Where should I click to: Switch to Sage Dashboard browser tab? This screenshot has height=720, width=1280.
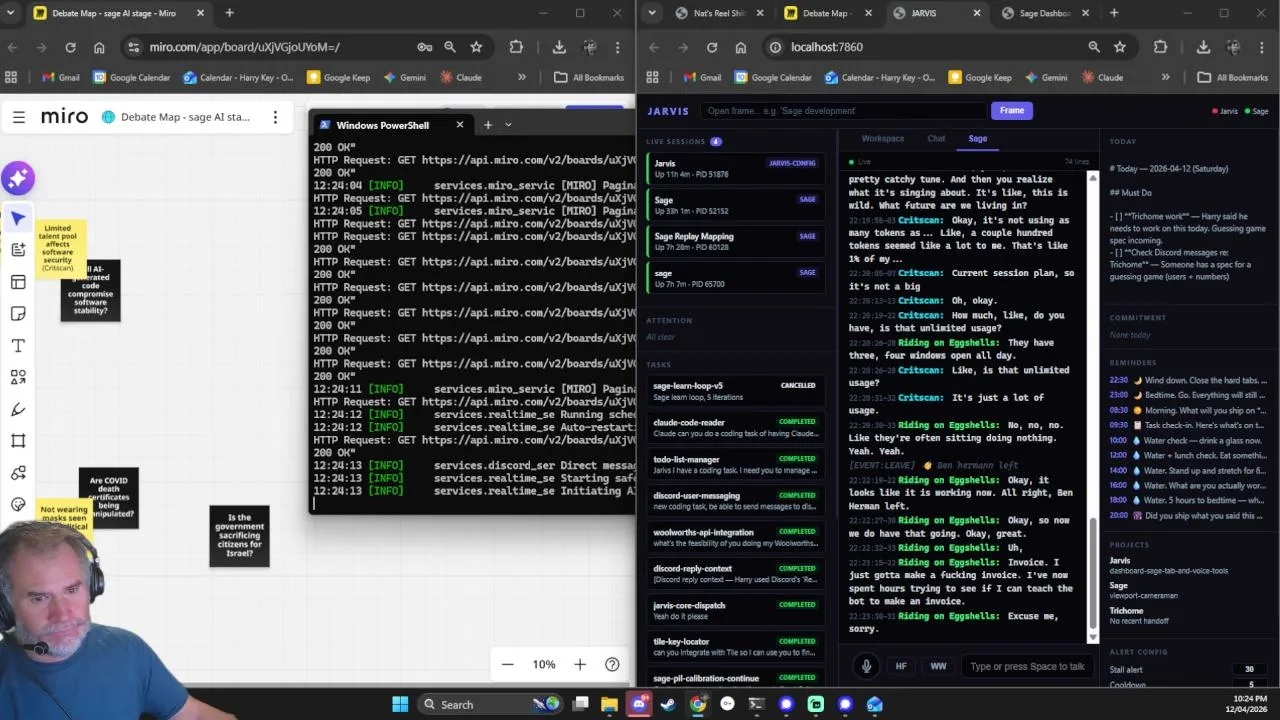[x=1045, y=13]
